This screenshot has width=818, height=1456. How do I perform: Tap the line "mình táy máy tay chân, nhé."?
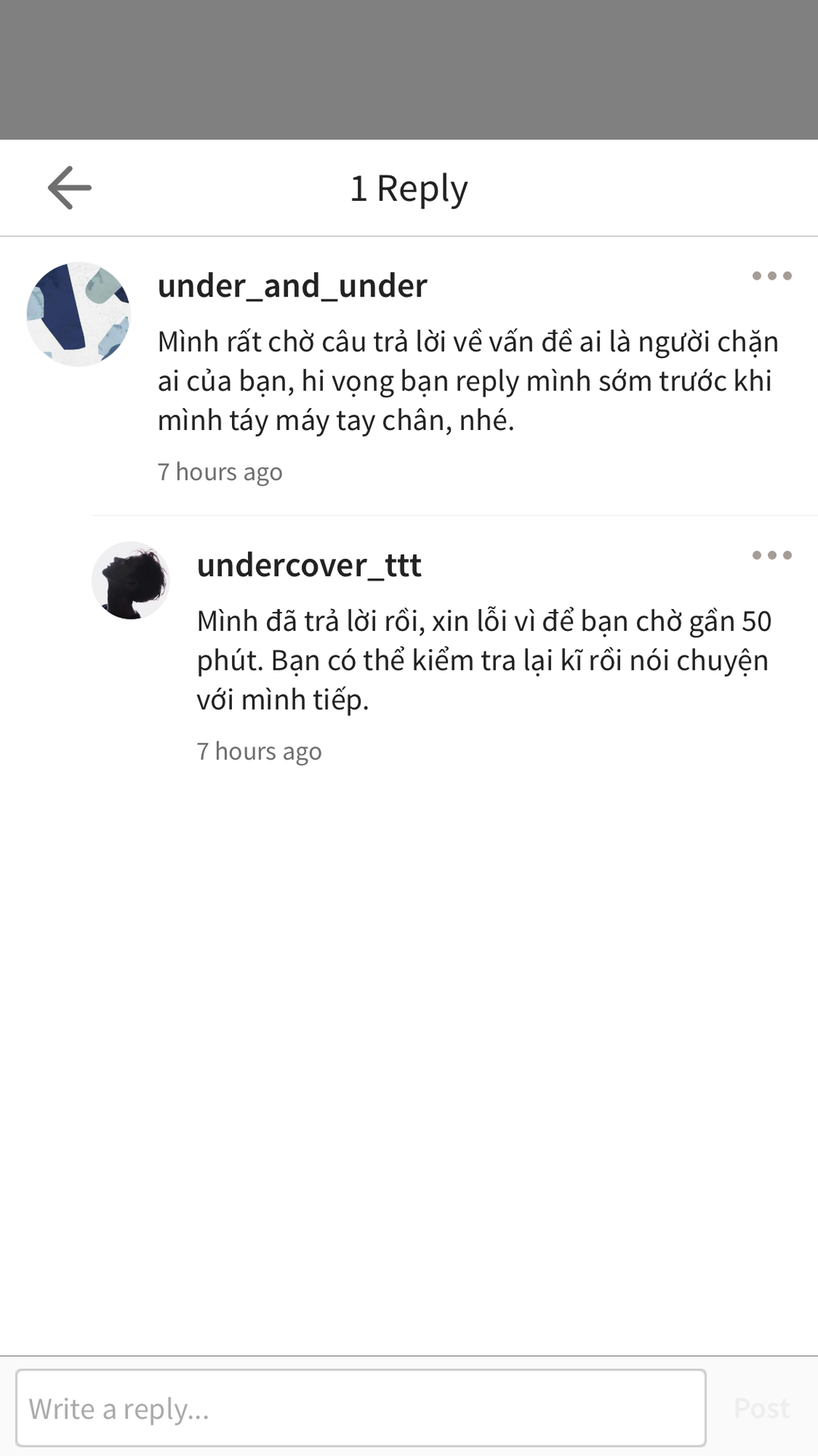(336, 420)
